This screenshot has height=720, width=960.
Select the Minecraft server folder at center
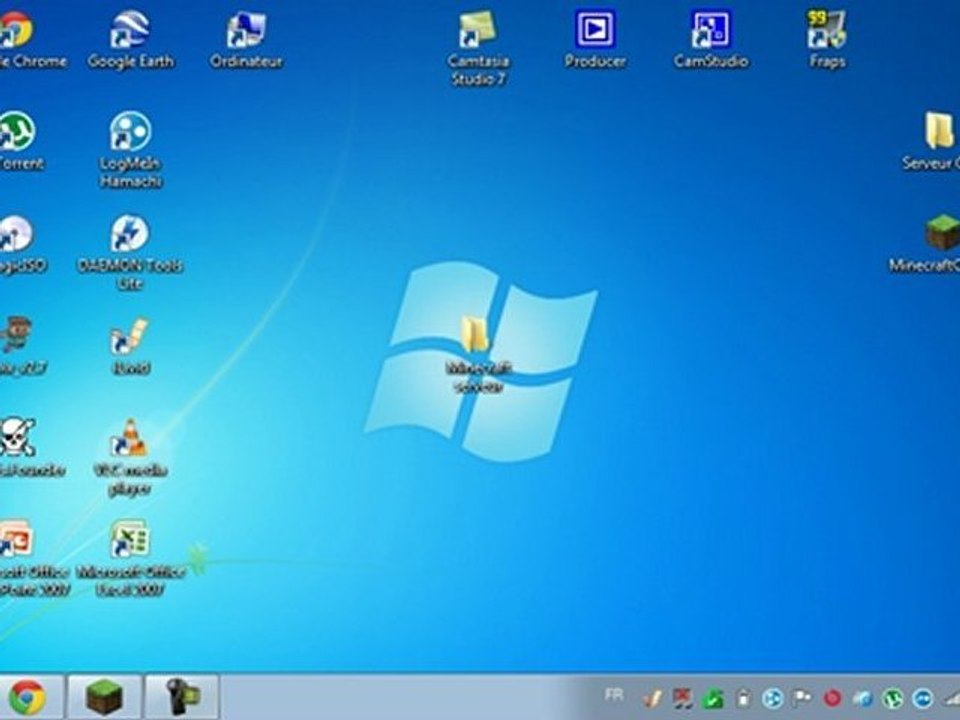(478, 354)
